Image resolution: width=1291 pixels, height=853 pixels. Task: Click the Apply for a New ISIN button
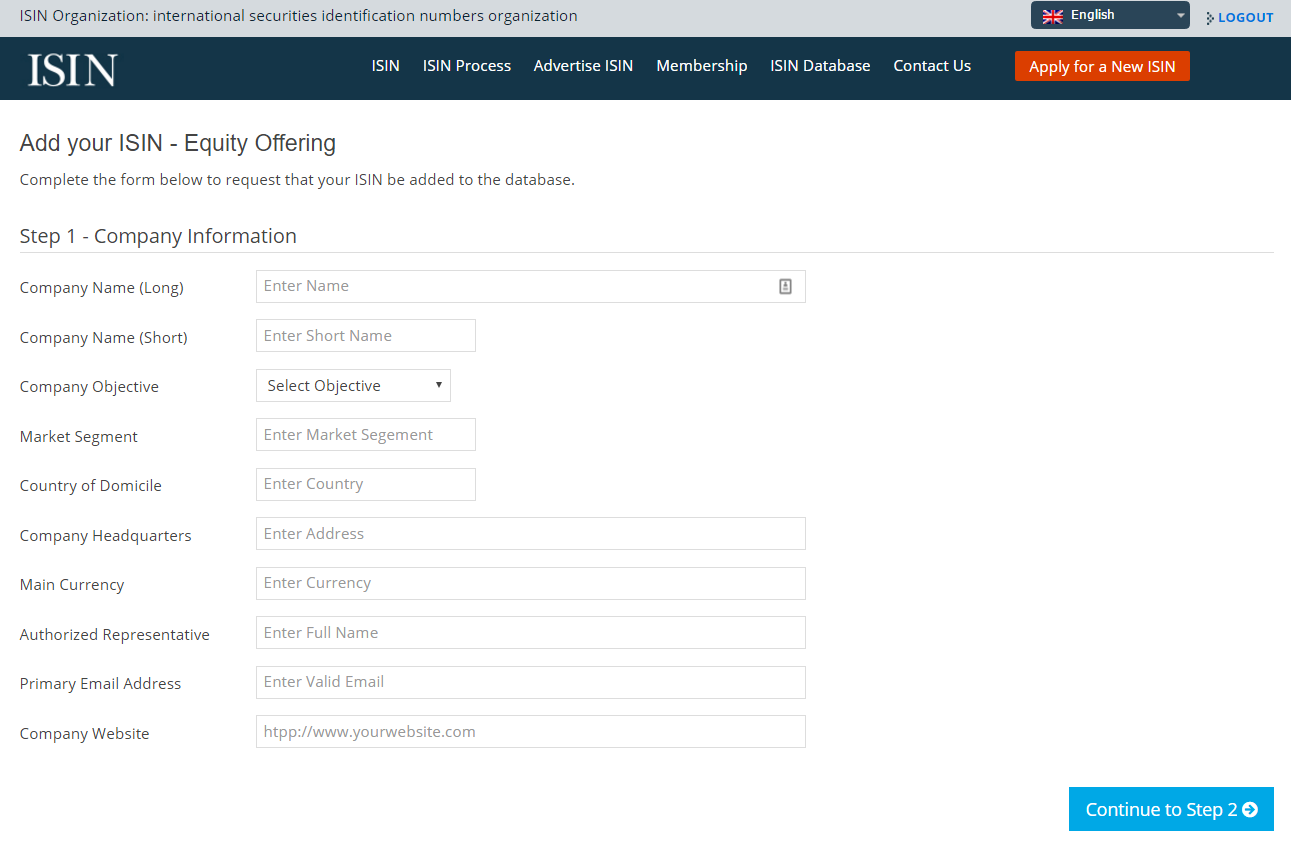[1102, 66]
